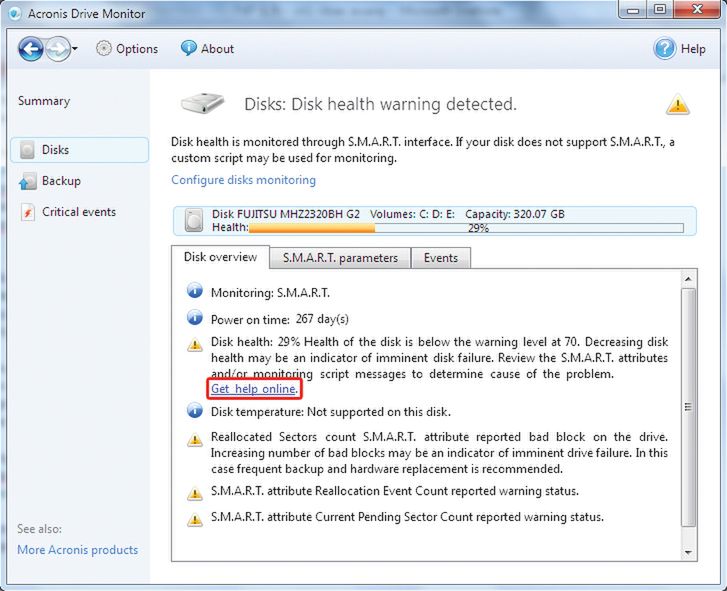Click the Capacity: 320.07 GB text
727x591 pixels.
pos(515,214)
